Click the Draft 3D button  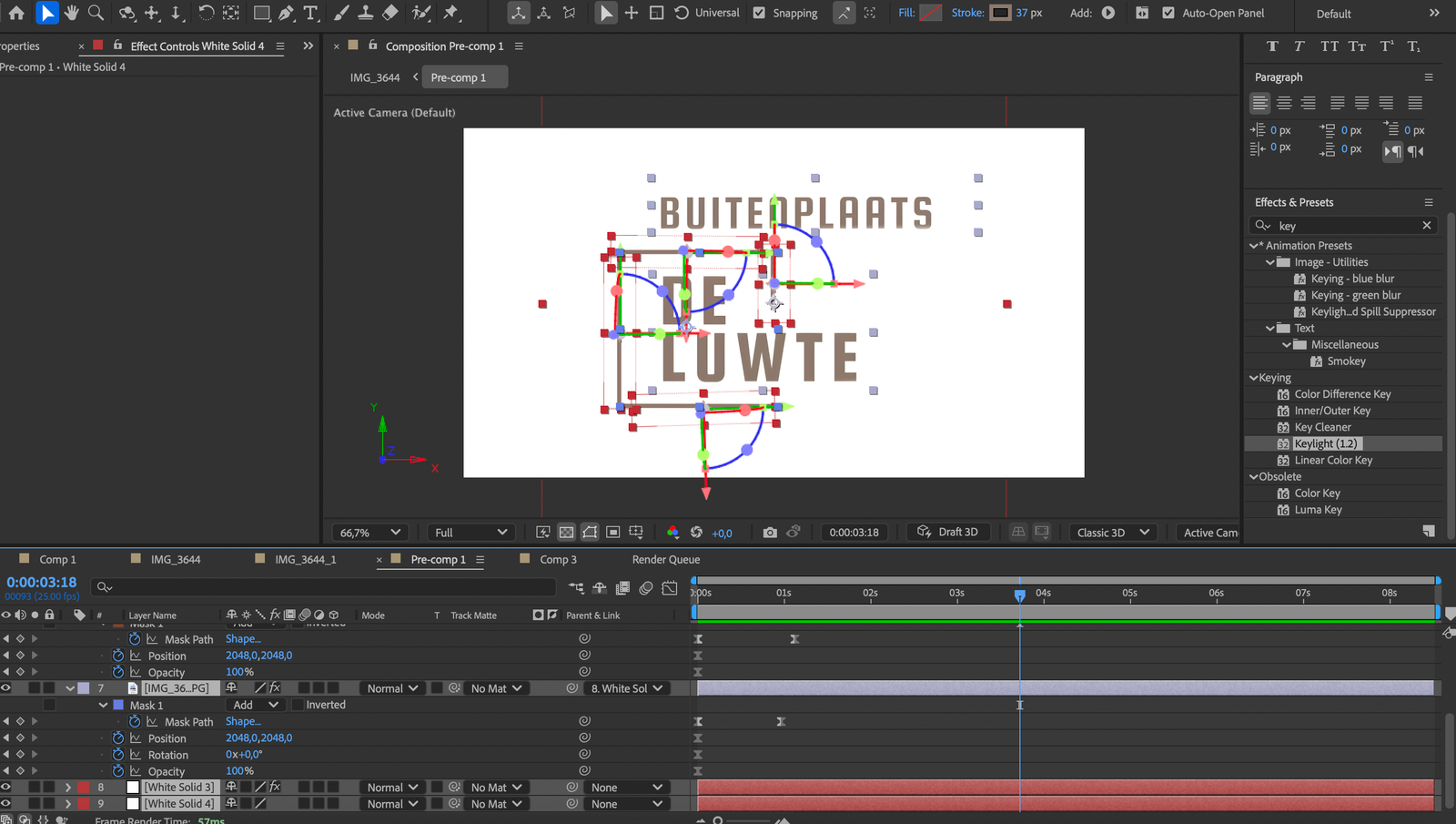click(x=947, y=533)
